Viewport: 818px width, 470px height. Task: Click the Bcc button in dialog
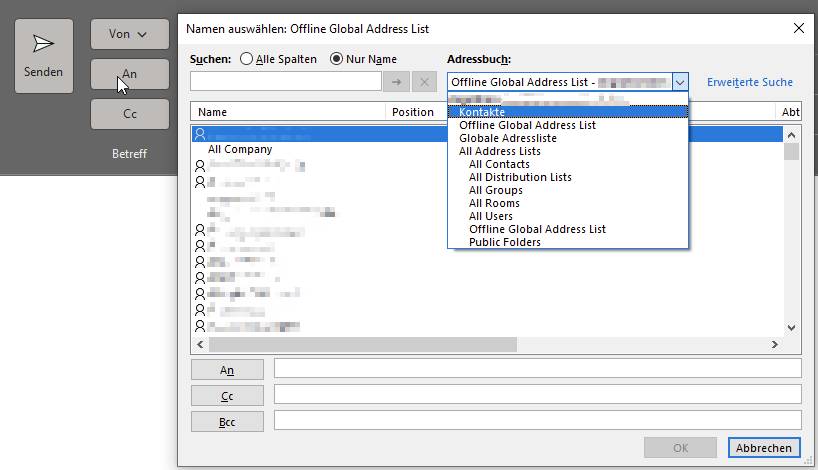227,420
